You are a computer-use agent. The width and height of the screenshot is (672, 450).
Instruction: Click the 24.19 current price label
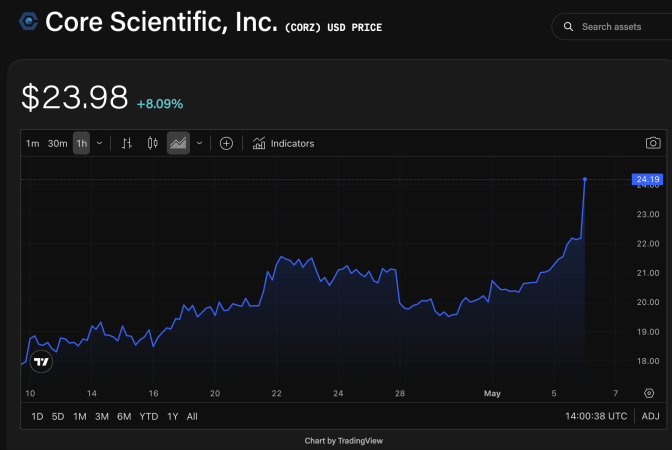pyautogui.click(x=648, y=179)
